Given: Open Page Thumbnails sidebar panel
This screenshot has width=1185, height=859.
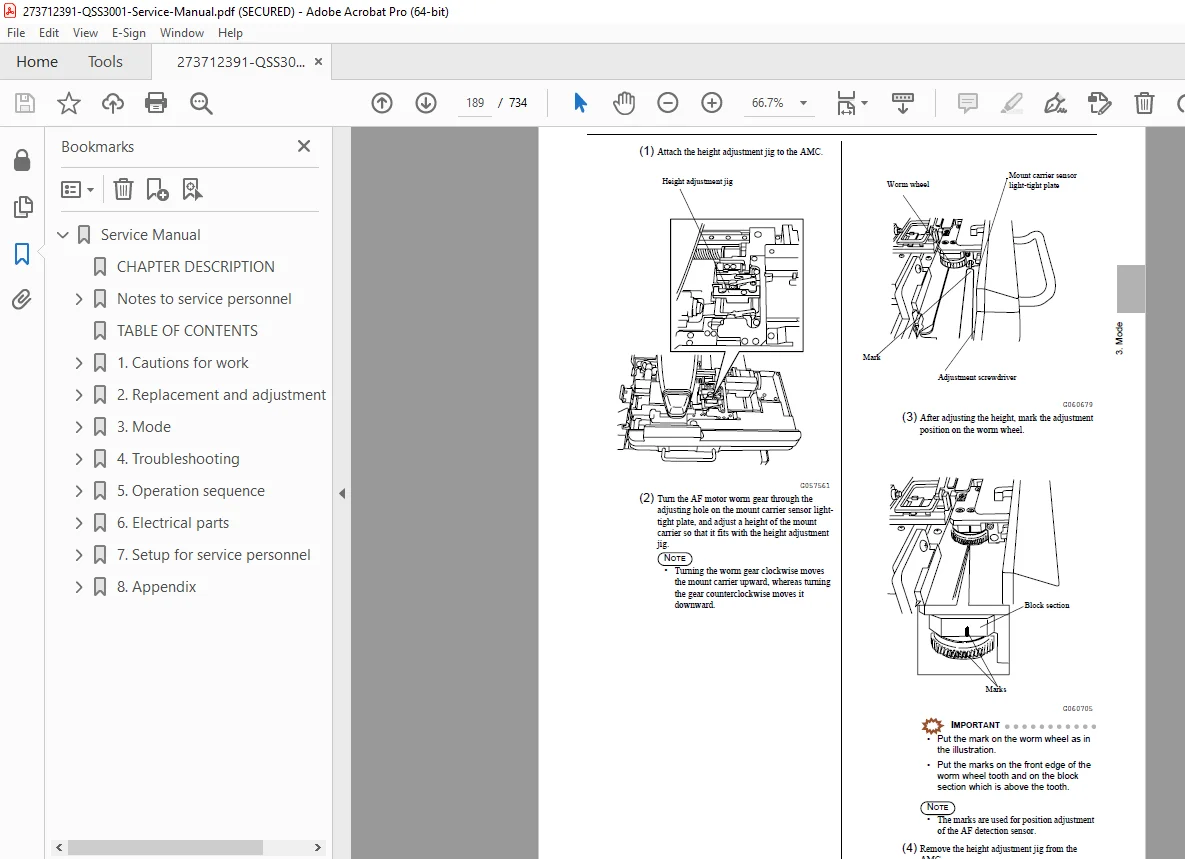Looking at the screenshot, I should coord(23,206).
